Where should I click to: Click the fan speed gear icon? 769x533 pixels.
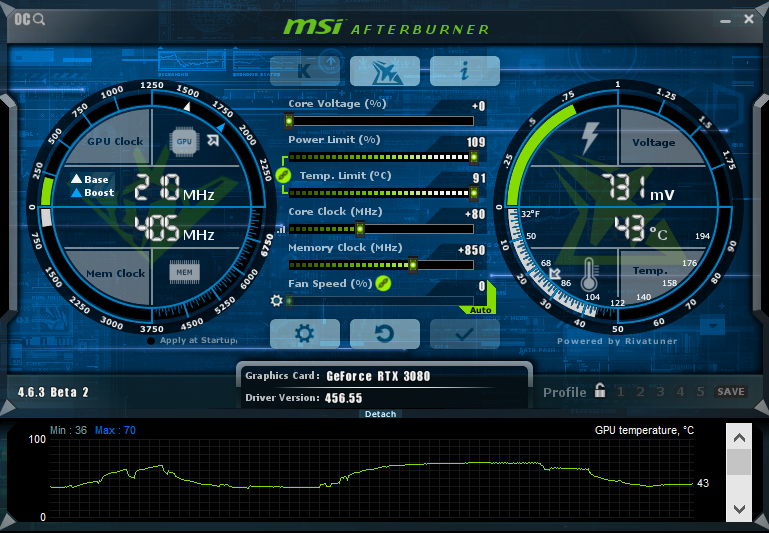pos(277,301)
